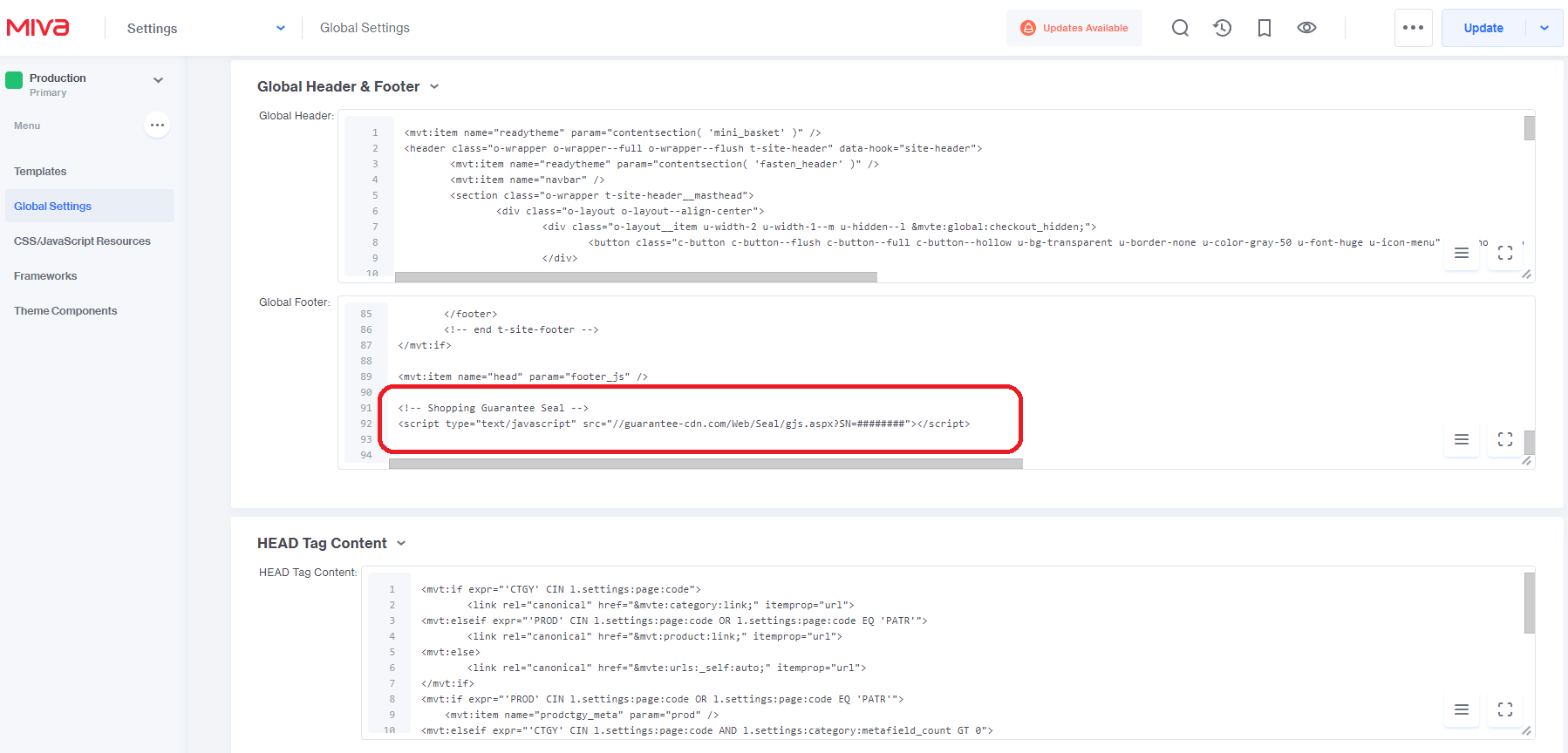Click the Global Footer editor resize handle
The image size is (1568, 753).
coord(1526,461)
